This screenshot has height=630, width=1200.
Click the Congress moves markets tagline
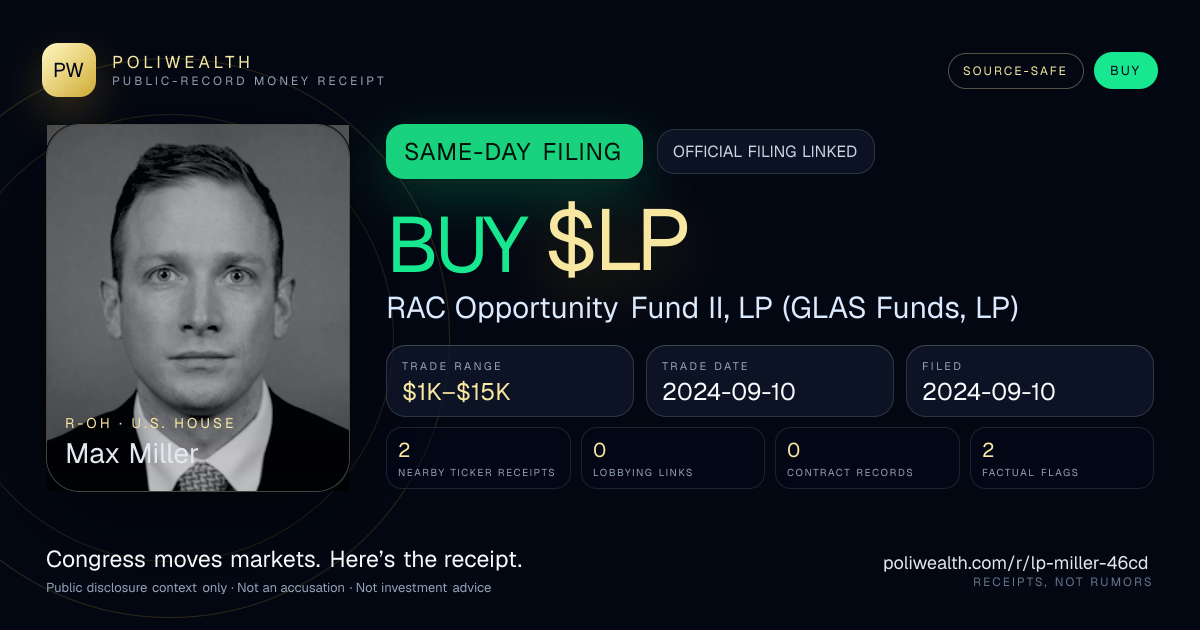284,560
